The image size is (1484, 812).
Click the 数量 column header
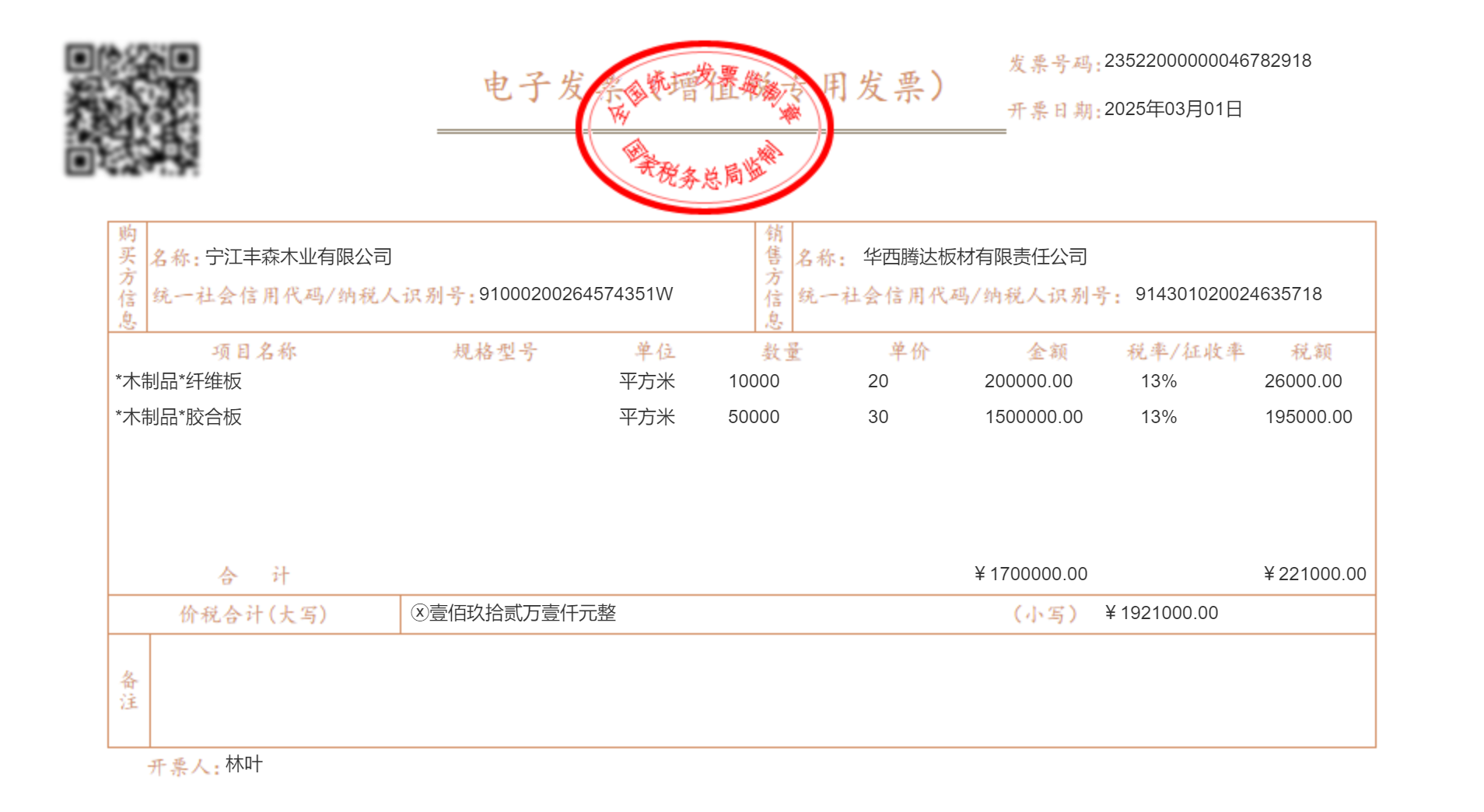(x=782, y=352)
